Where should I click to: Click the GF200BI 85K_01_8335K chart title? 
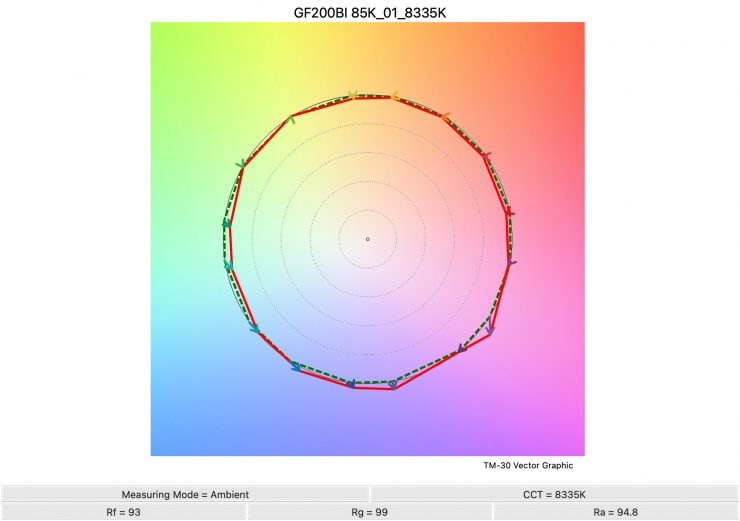[x=368, y=11]
